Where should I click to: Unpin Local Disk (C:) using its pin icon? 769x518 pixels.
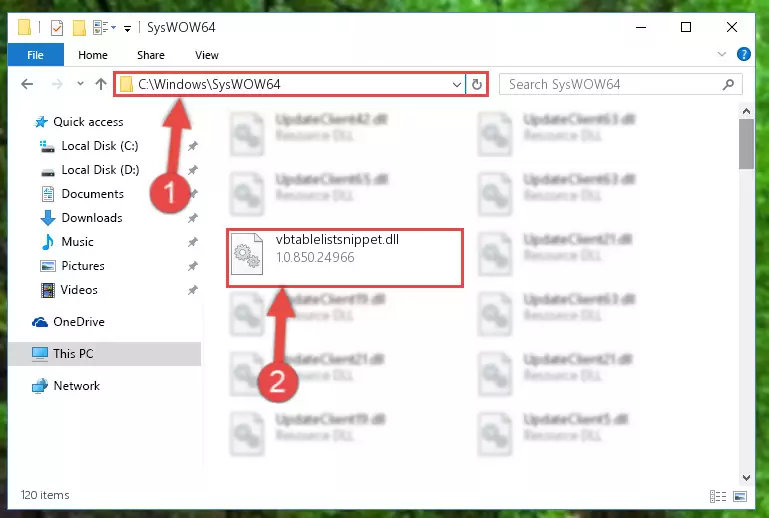click(193, 146)
